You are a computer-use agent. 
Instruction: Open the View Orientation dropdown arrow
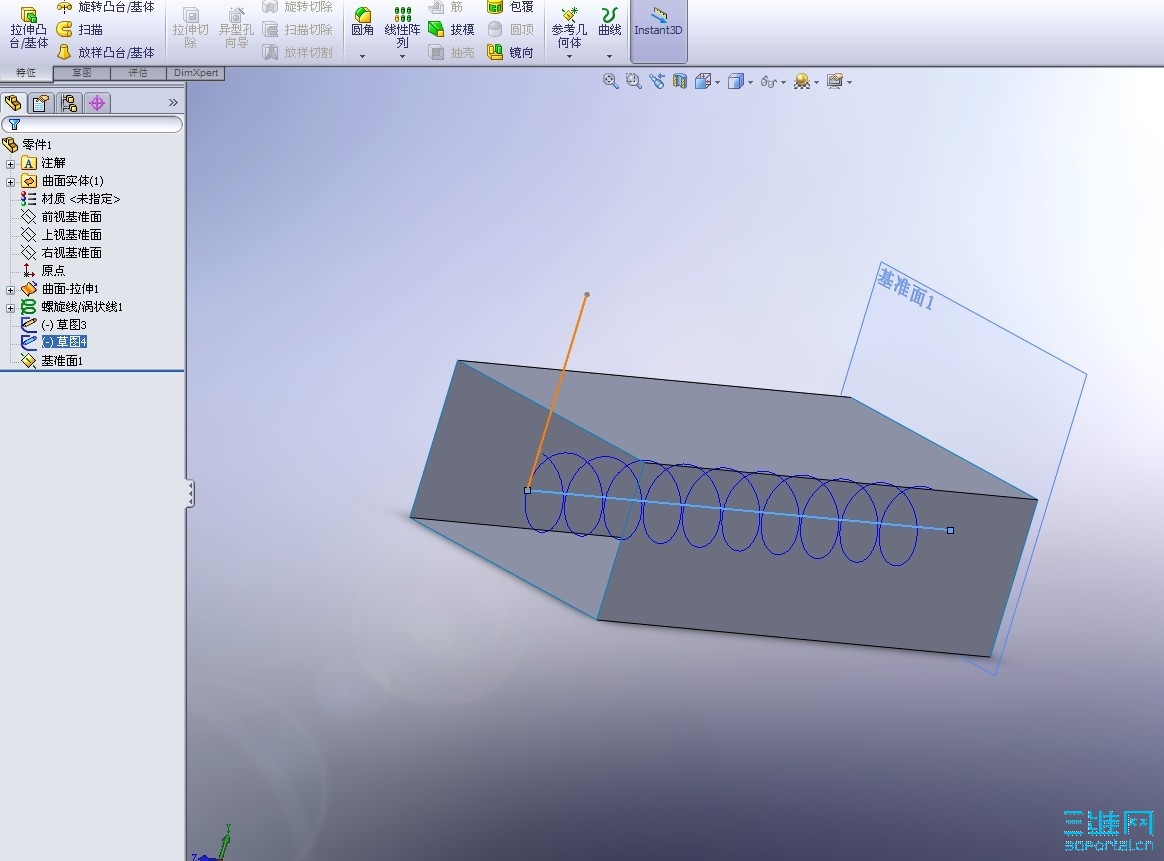pyautogui.click(x=718, y=82)
